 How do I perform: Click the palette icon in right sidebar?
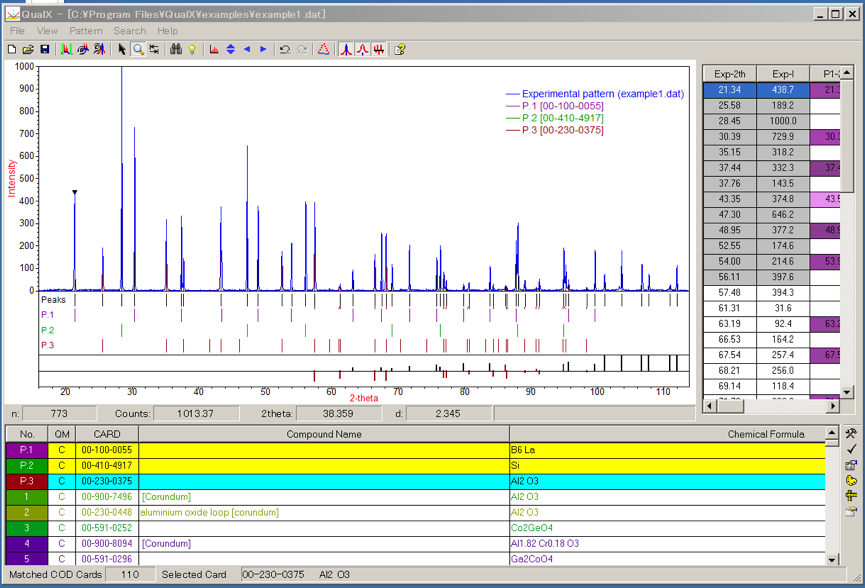(851, 480)
